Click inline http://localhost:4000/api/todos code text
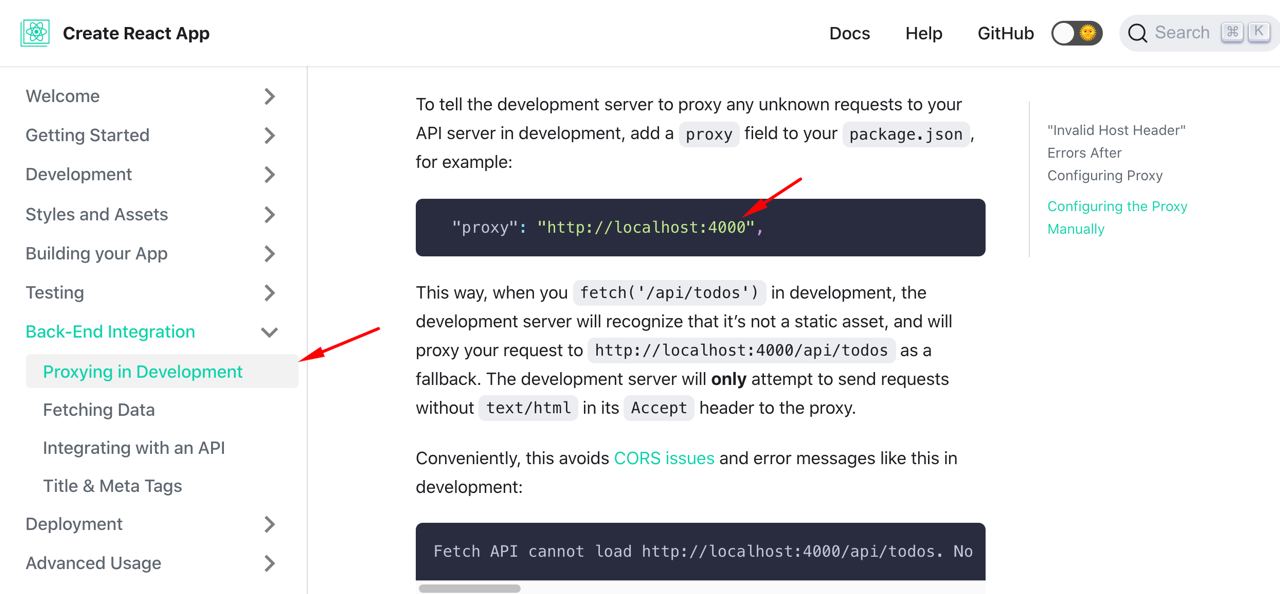The width and height of the screenshot is (1280, 594). [741, 350]
